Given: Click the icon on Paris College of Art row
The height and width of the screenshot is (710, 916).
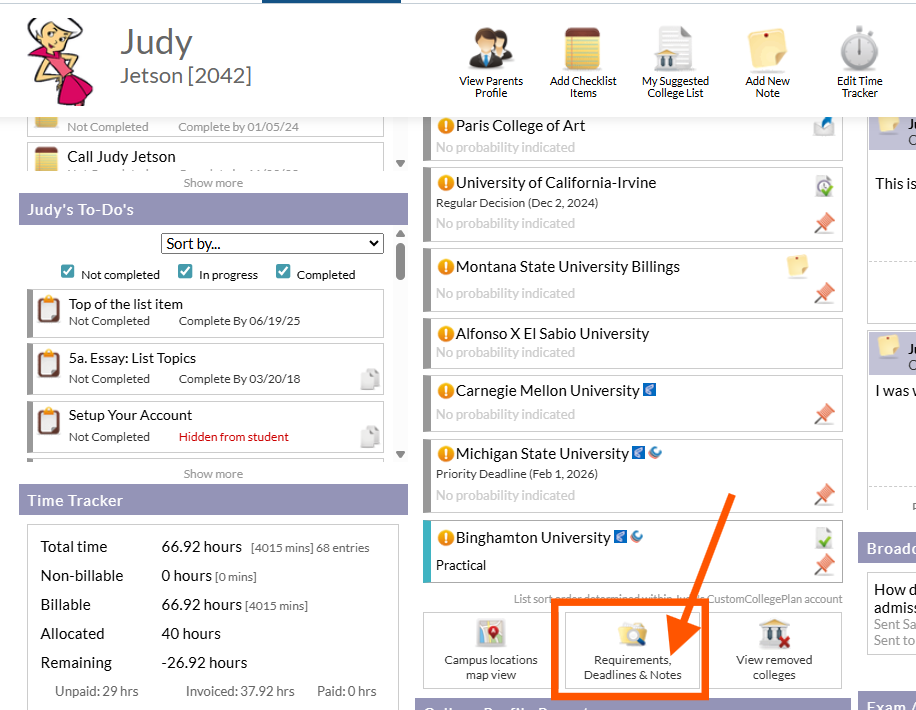Looking at the screenshot, I should [824, 125].
